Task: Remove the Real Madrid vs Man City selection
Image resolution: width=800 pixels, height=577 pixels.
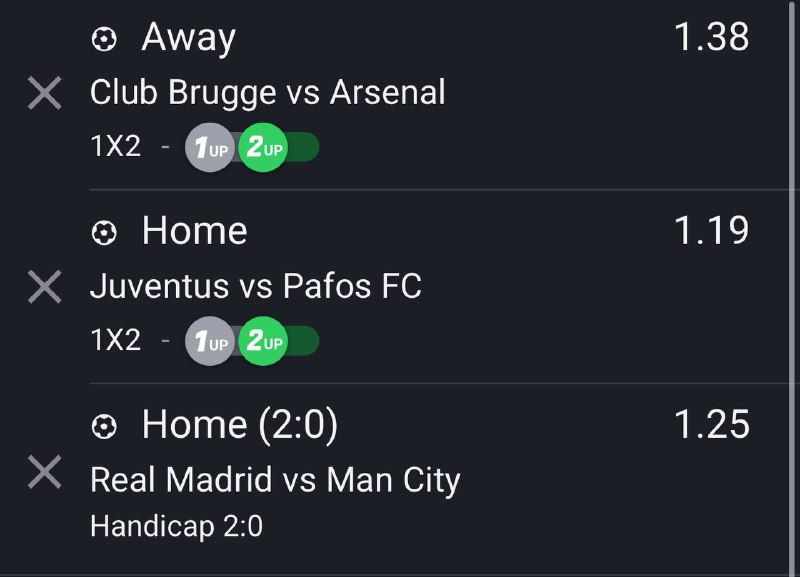Action: click(x=44, y=472)
